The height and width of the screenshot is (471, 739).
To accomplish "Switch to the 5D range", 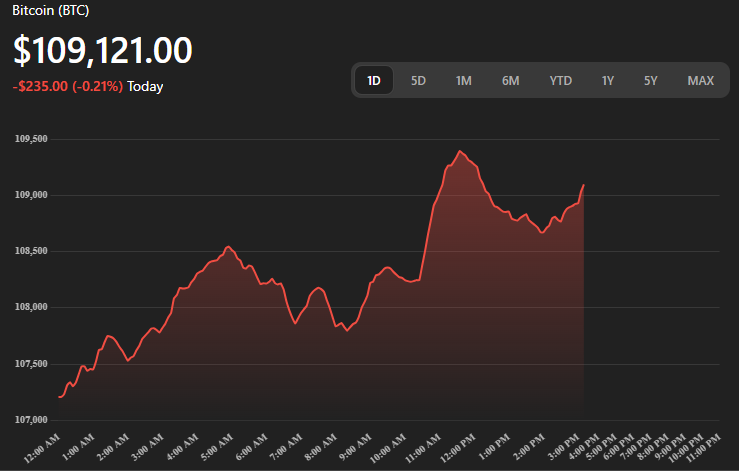I will [419, 80].
